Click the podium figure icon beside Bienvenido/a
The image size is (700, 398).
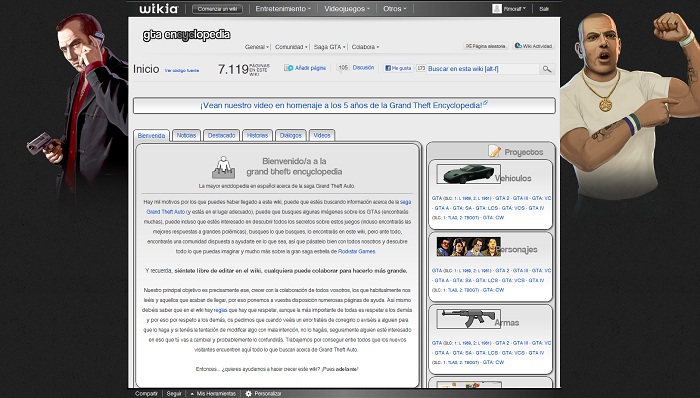223,167
